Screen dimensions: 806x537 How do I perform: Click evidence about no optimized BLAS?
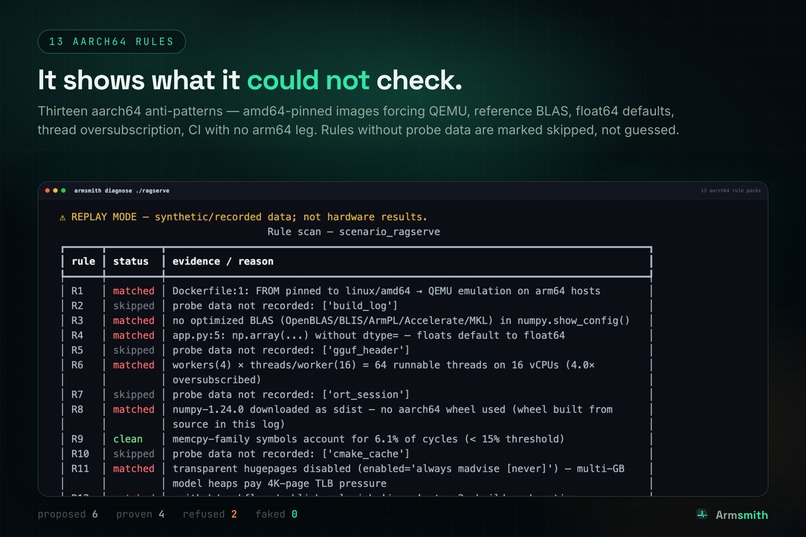point(401,321)
